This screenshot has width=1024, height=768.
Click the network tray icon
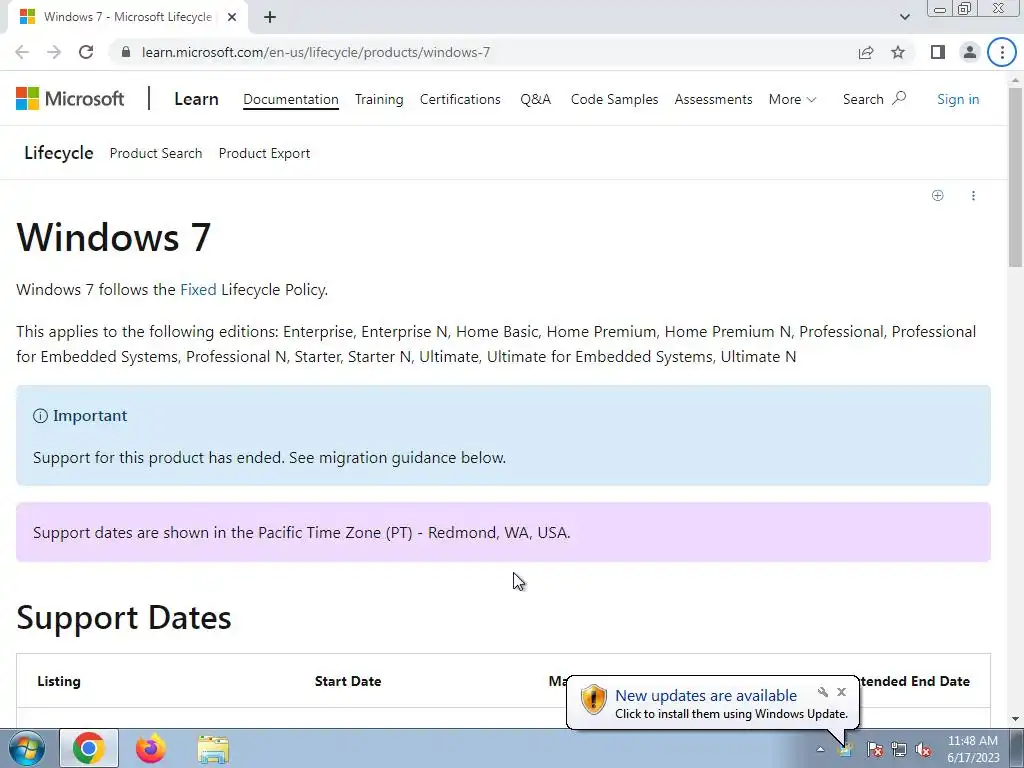(x=899, y=749)
